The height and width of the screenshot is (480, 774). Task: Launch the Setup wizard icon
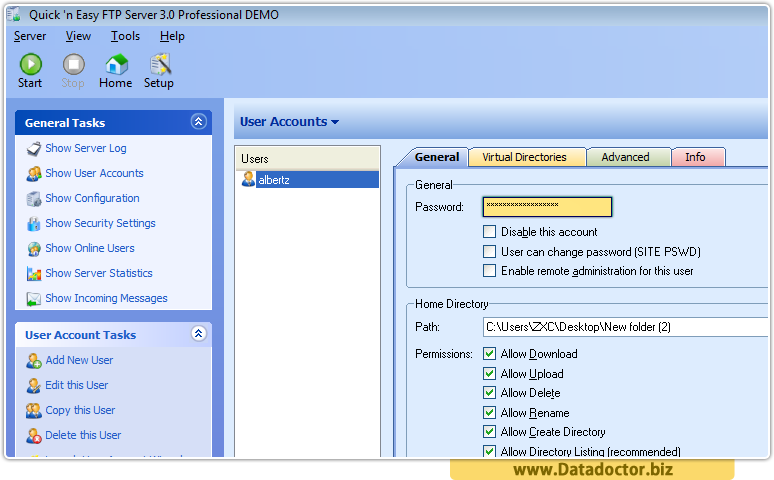click(x=160, y=64)
